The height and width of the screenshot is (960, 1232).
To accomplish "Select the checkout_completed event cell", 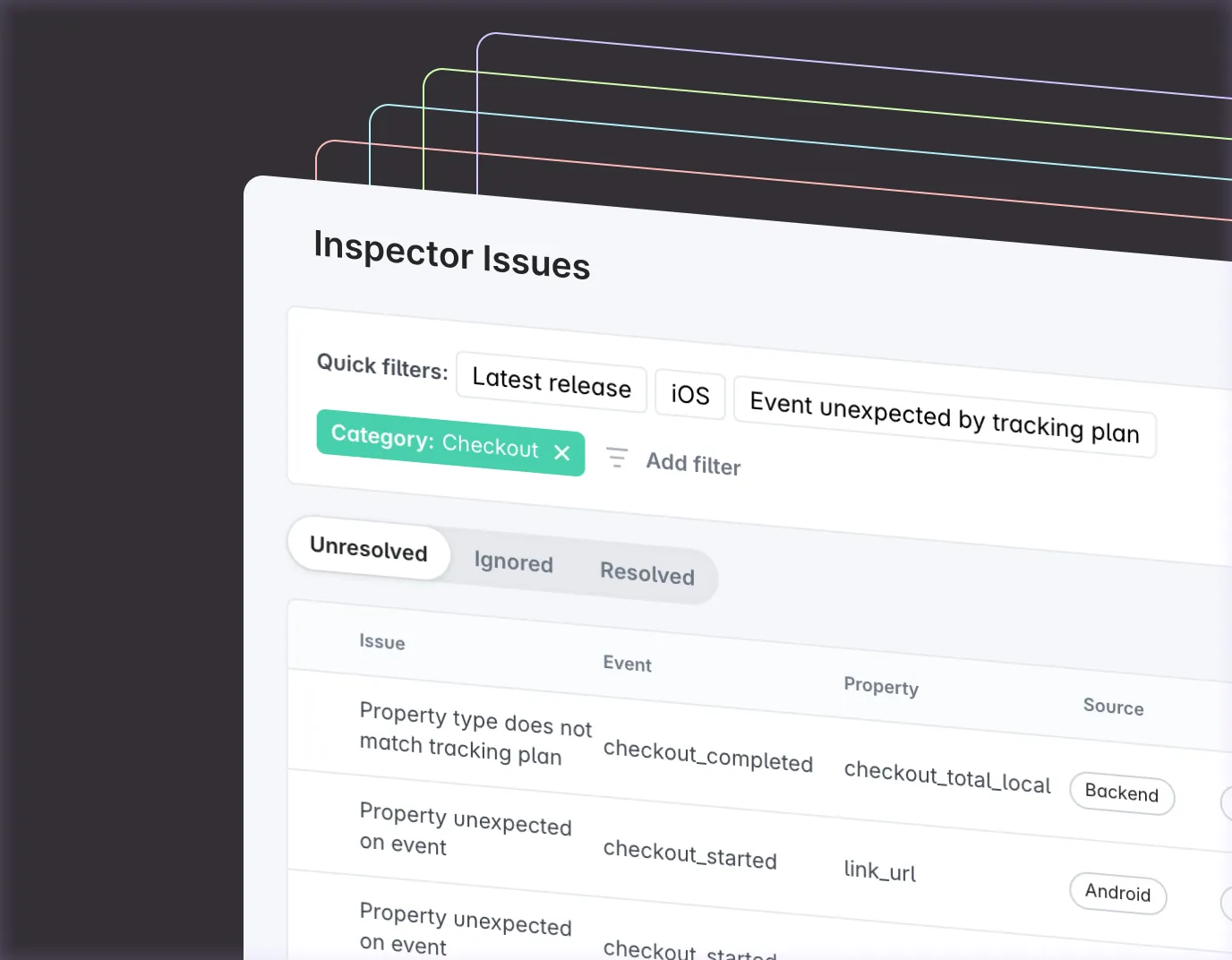I will 708,756.
